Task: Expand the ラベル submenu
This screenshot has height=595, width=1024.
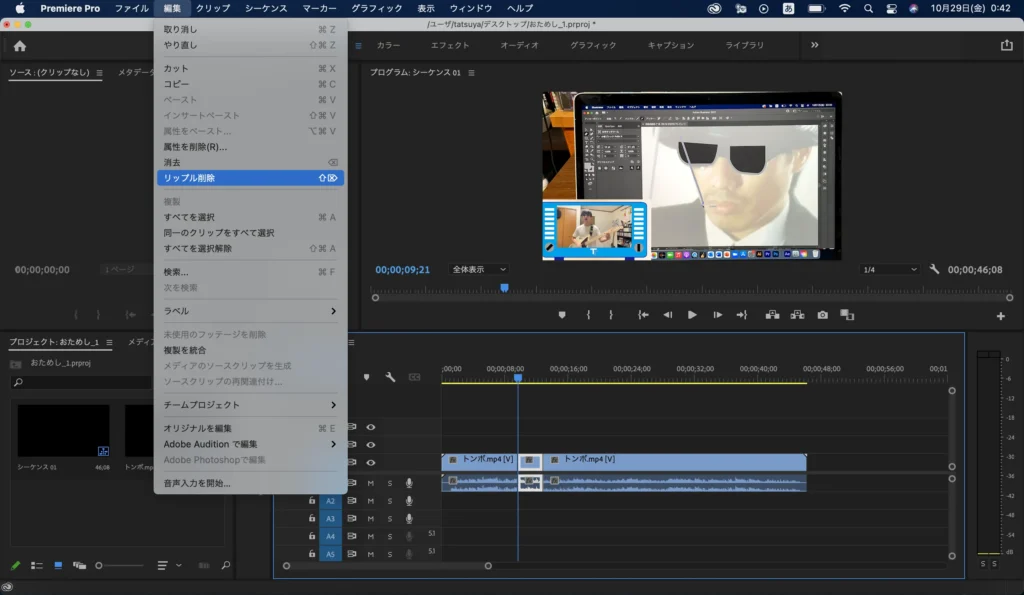Action: click(x=250, y=311)
